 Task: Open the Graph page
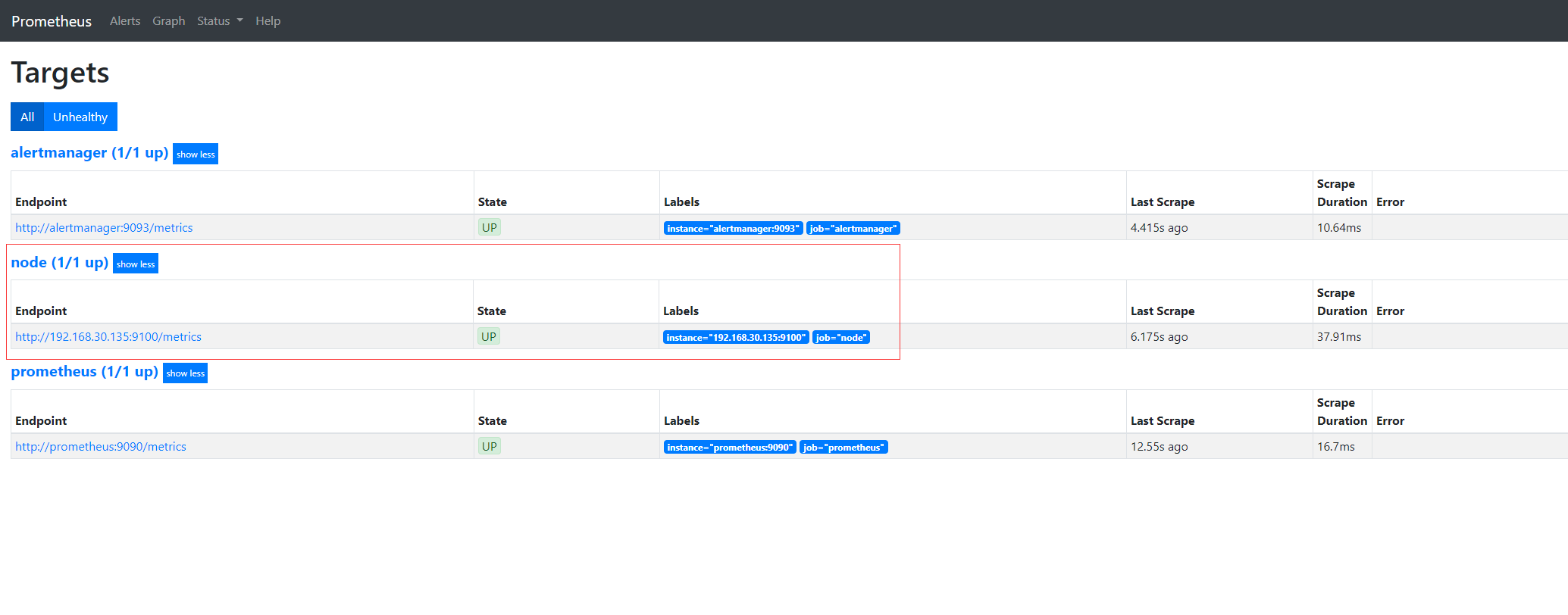point(169,21)
